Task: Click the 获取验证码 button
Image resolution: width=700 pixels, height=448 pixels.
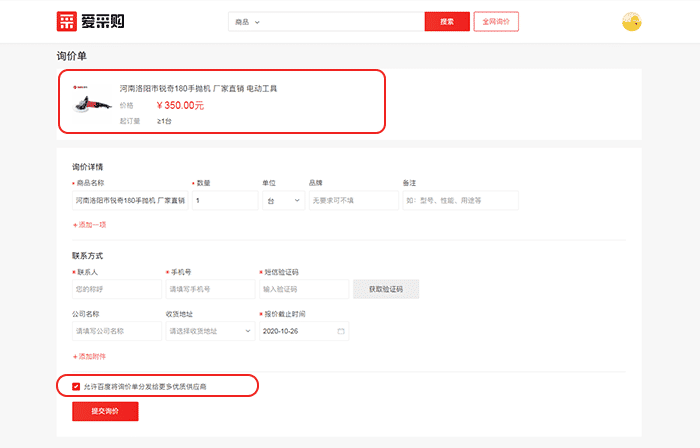Action: tap(385, 289)
